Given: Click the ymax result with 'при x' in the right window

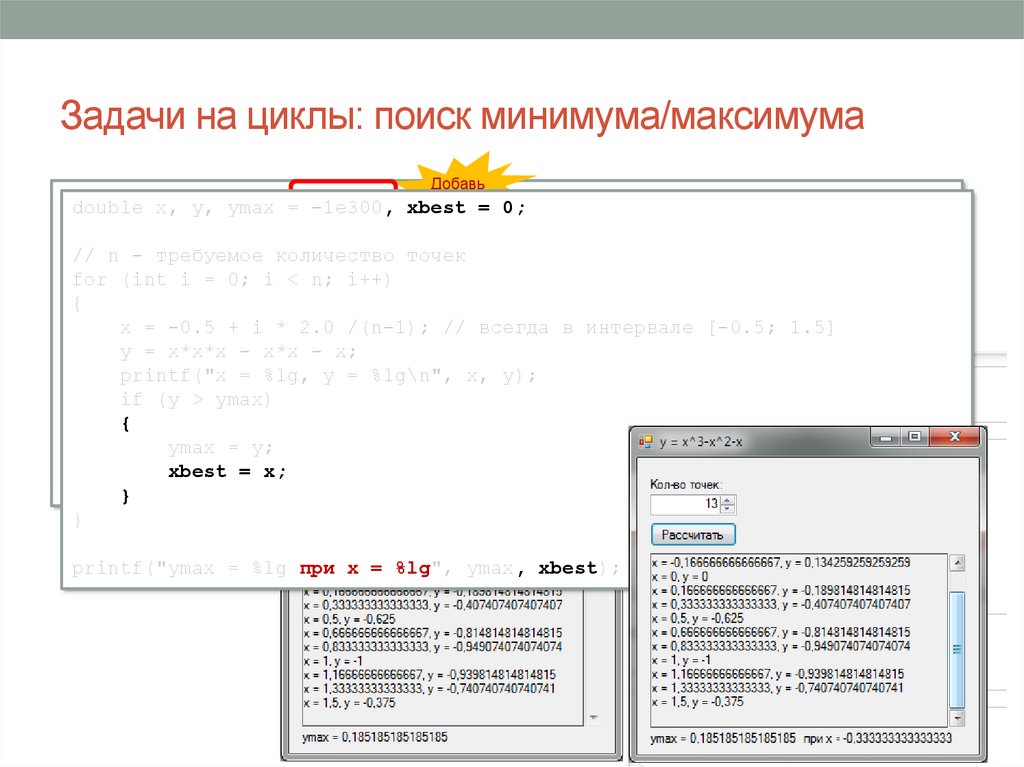Looking at the screenshot, I should click(x=800, y=739).
